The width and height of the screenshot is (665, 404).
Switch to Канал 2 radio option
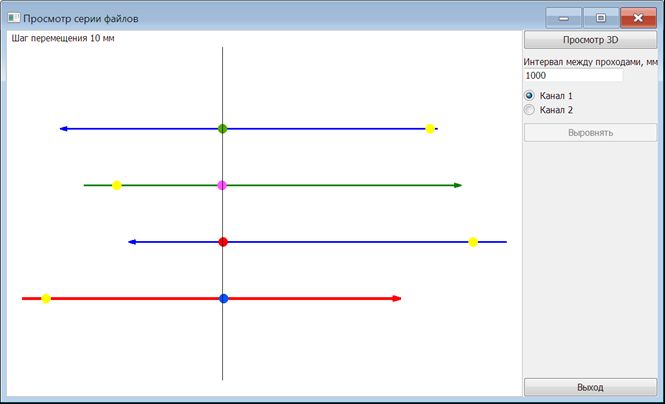(530, 110)
